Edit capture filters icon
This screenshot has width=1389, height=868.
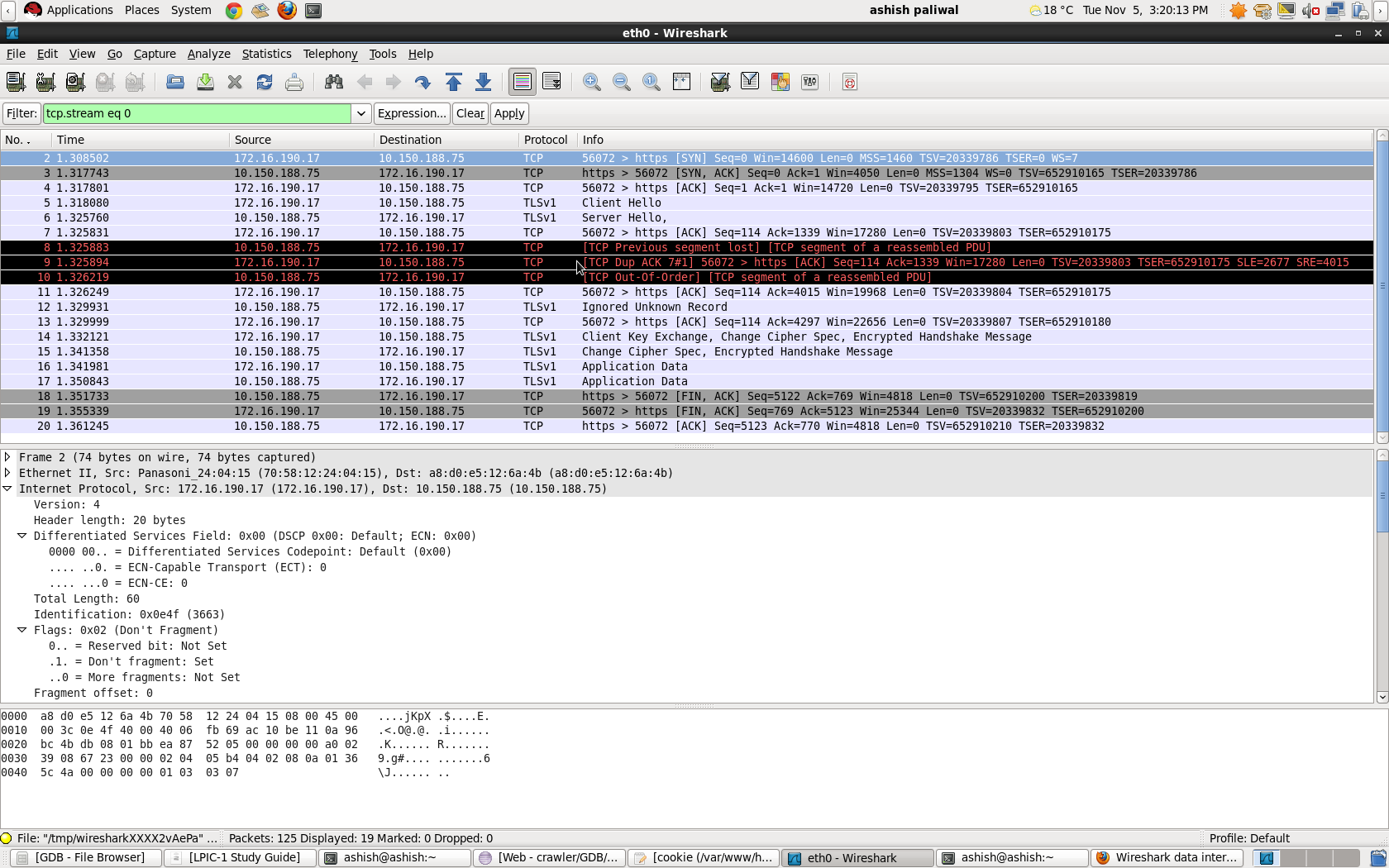click(x=720, y=82)
